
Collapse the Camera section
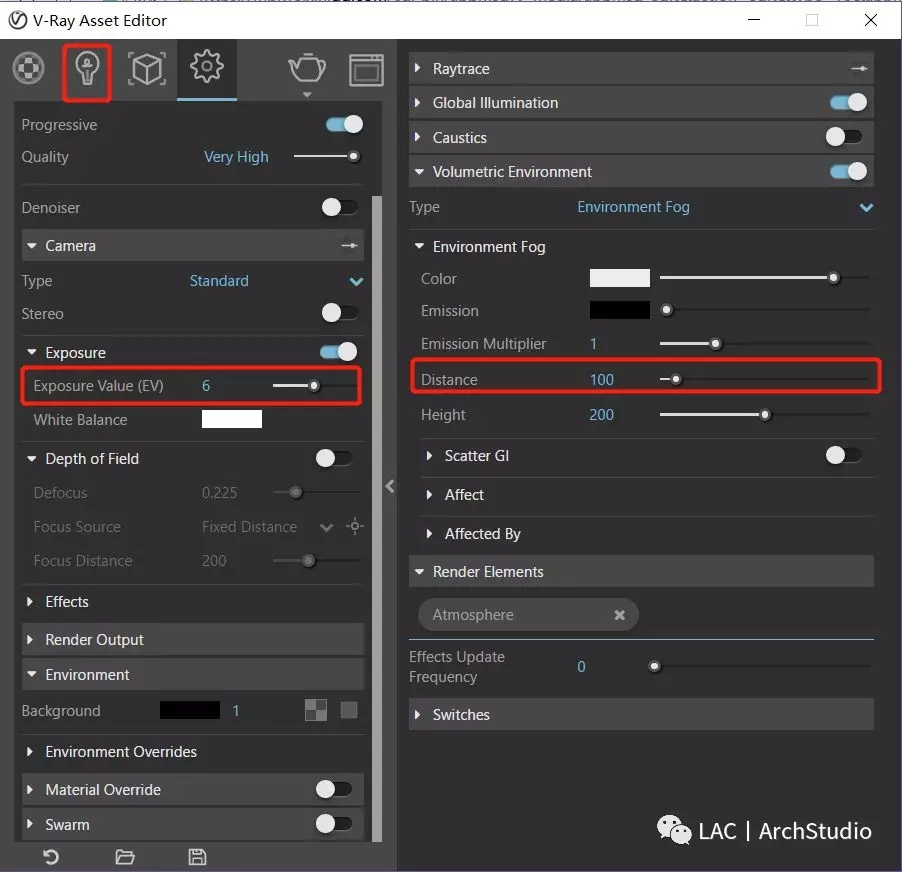click(32, 246)
